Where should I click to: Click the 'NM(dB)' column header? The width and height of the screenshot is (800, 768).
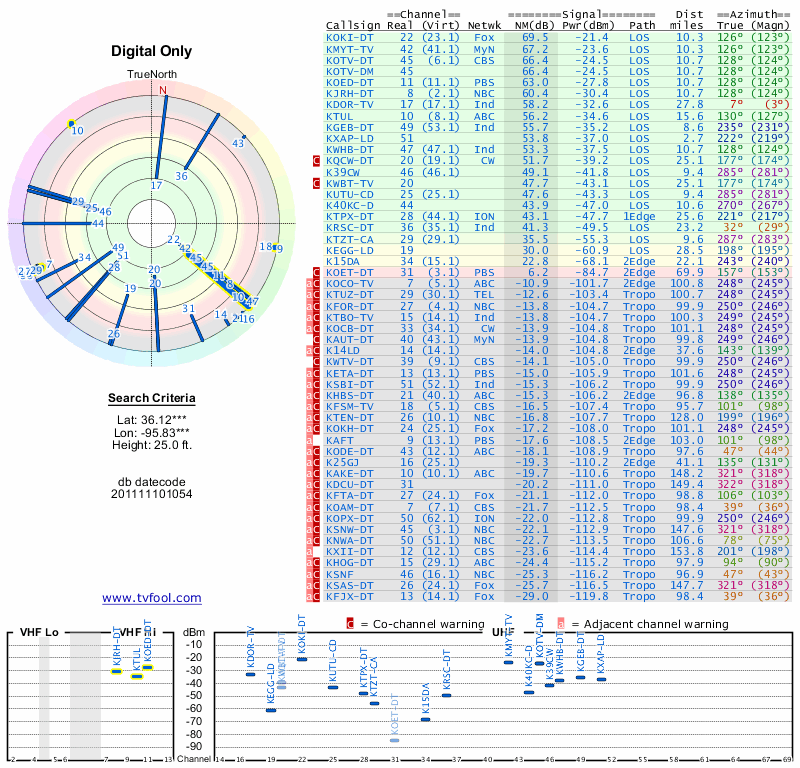[535, 26]
